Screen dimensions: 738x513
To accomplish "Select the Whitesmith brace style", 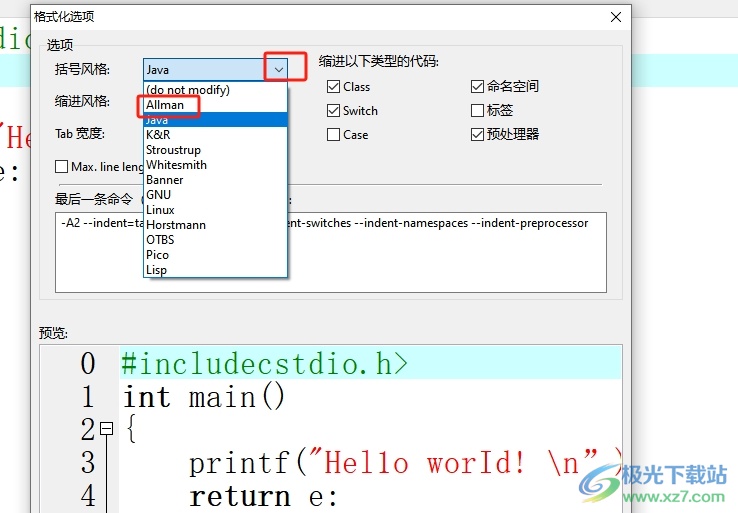I will pyautogui.click(x=176, y=165).
